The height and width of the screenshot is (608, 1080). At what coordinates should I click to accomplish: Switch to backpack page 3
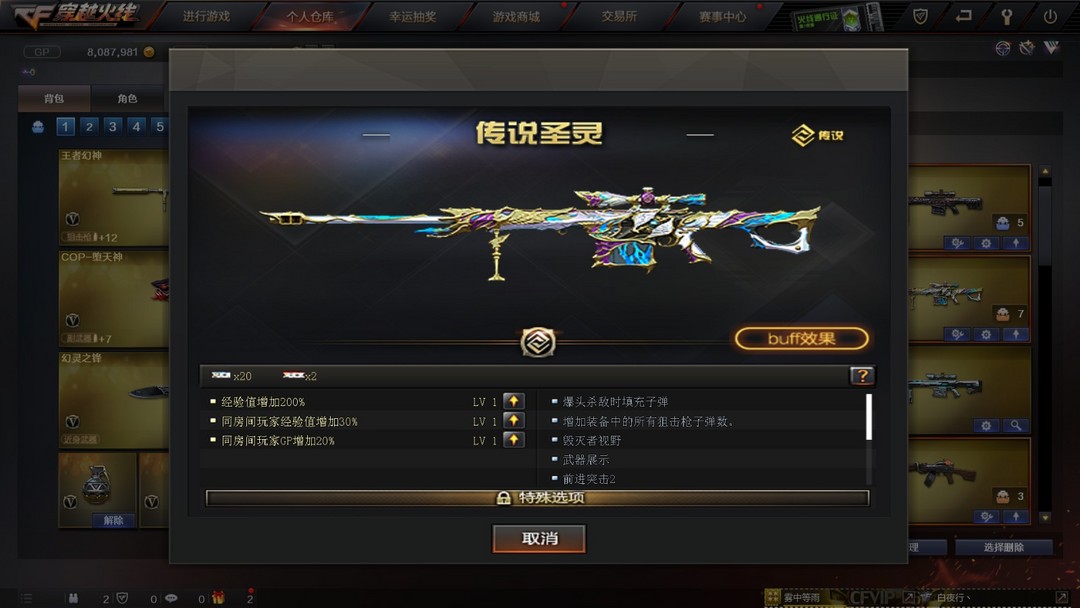point(112,126)
